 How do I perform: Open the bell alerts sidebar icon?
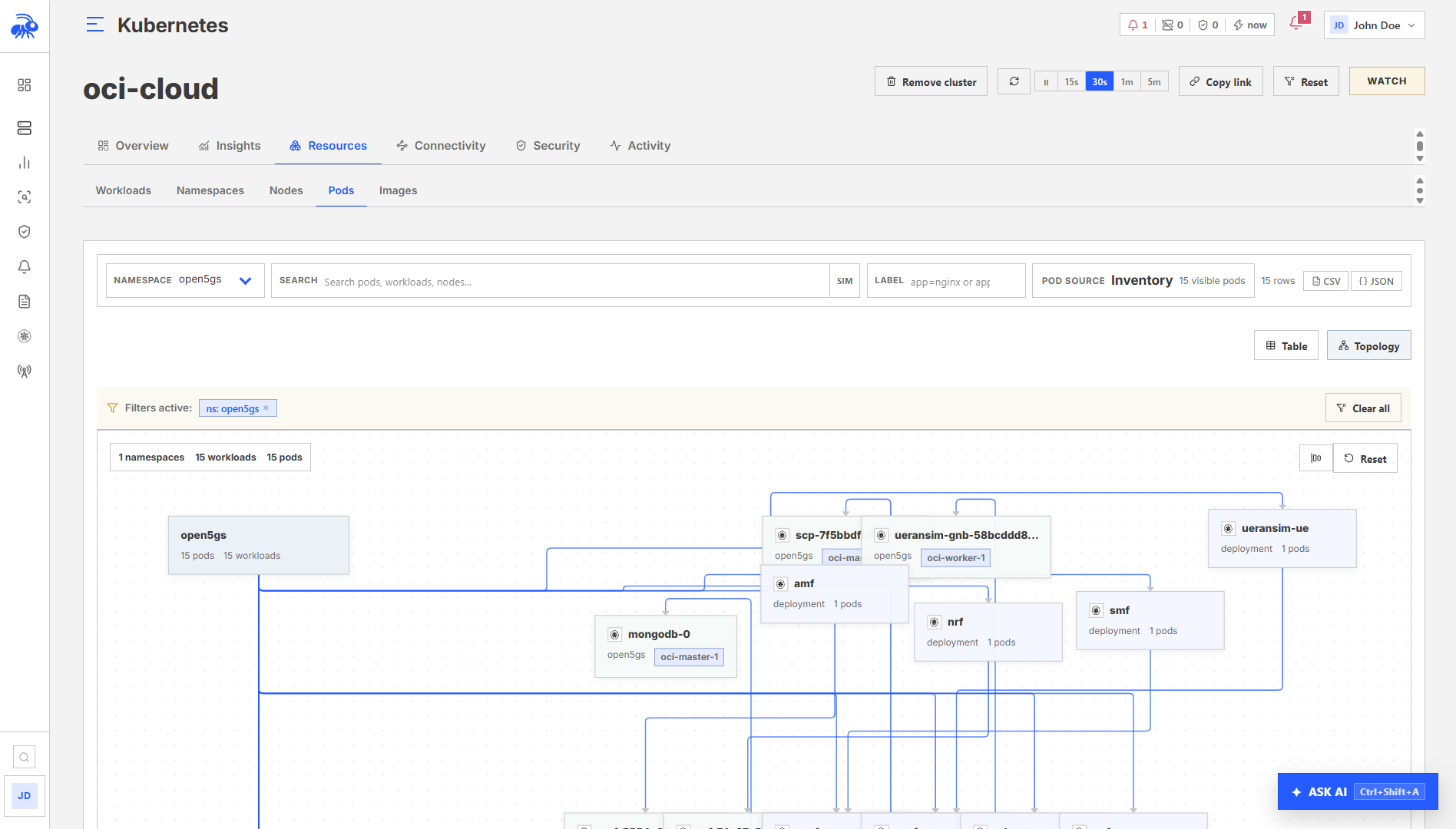[x=25, y=266]
